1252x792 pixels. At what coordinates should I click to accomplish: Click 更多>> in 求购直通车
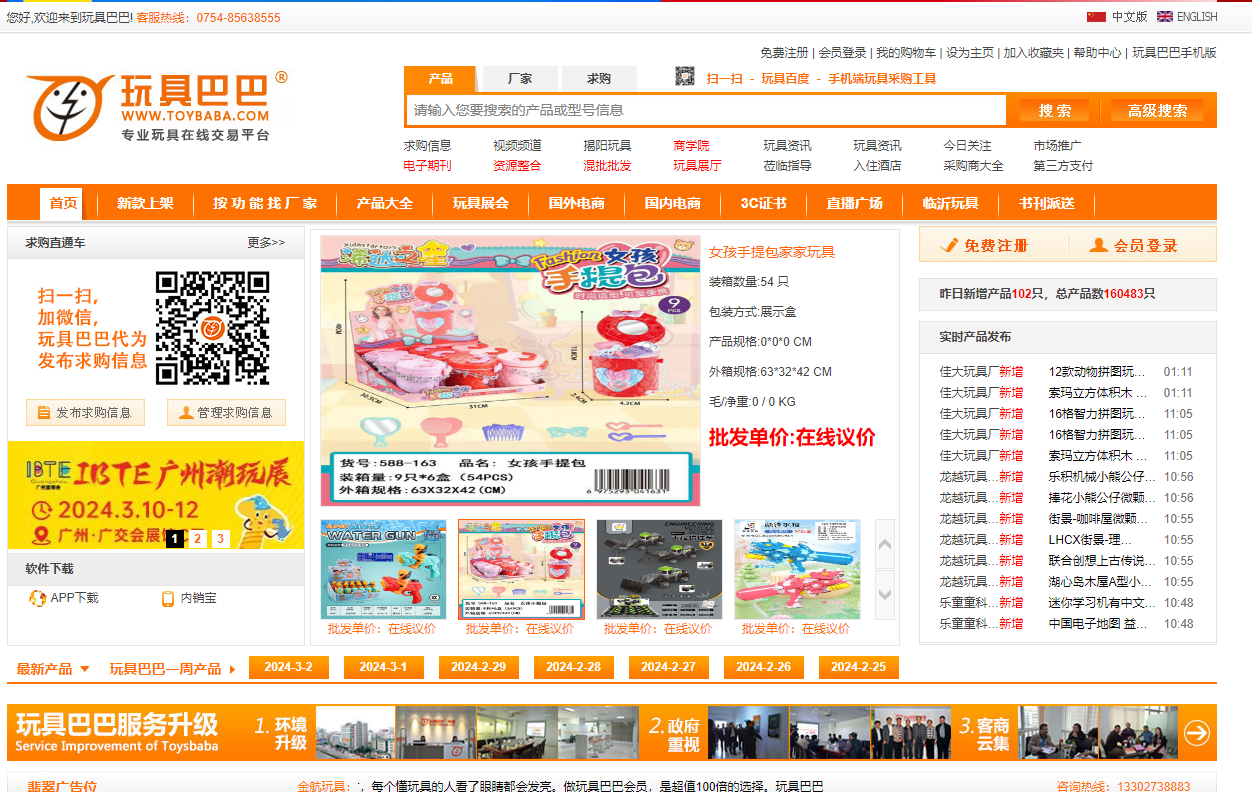[266, 242]
